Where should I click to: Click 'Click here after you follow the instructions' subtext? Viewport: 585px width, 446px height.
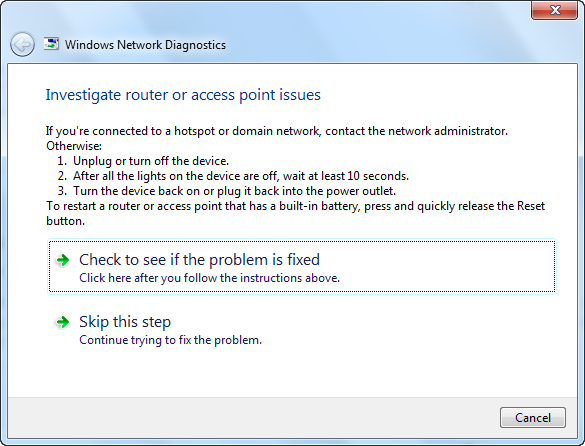click(209, 278)
